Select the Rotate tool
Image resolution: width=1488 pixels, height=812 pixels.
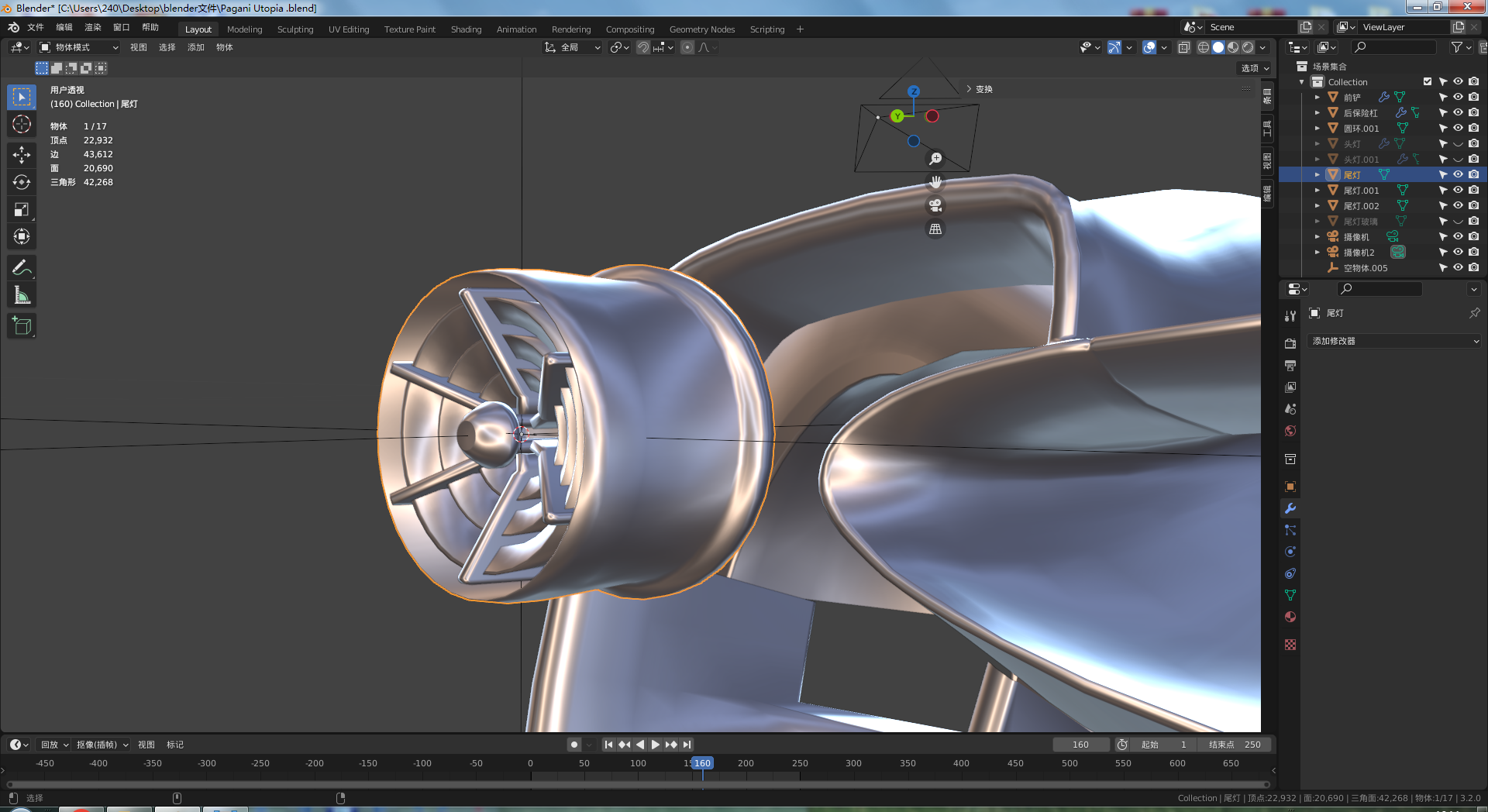pos(22,182)
